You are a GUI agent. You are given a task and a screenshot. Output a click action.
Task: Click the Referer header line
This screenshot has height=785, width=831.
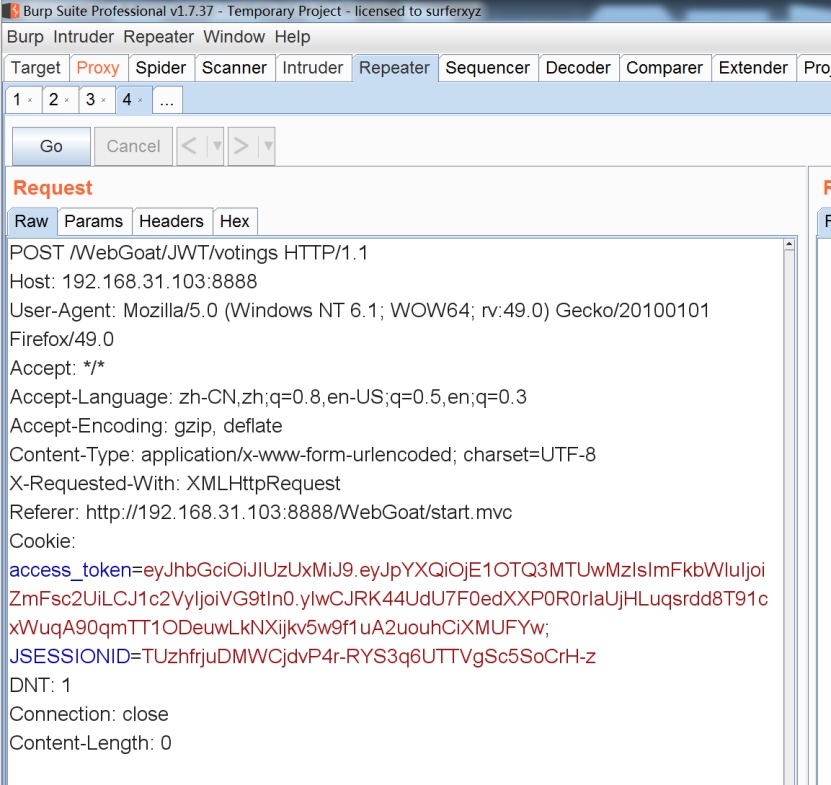point(261,513)
